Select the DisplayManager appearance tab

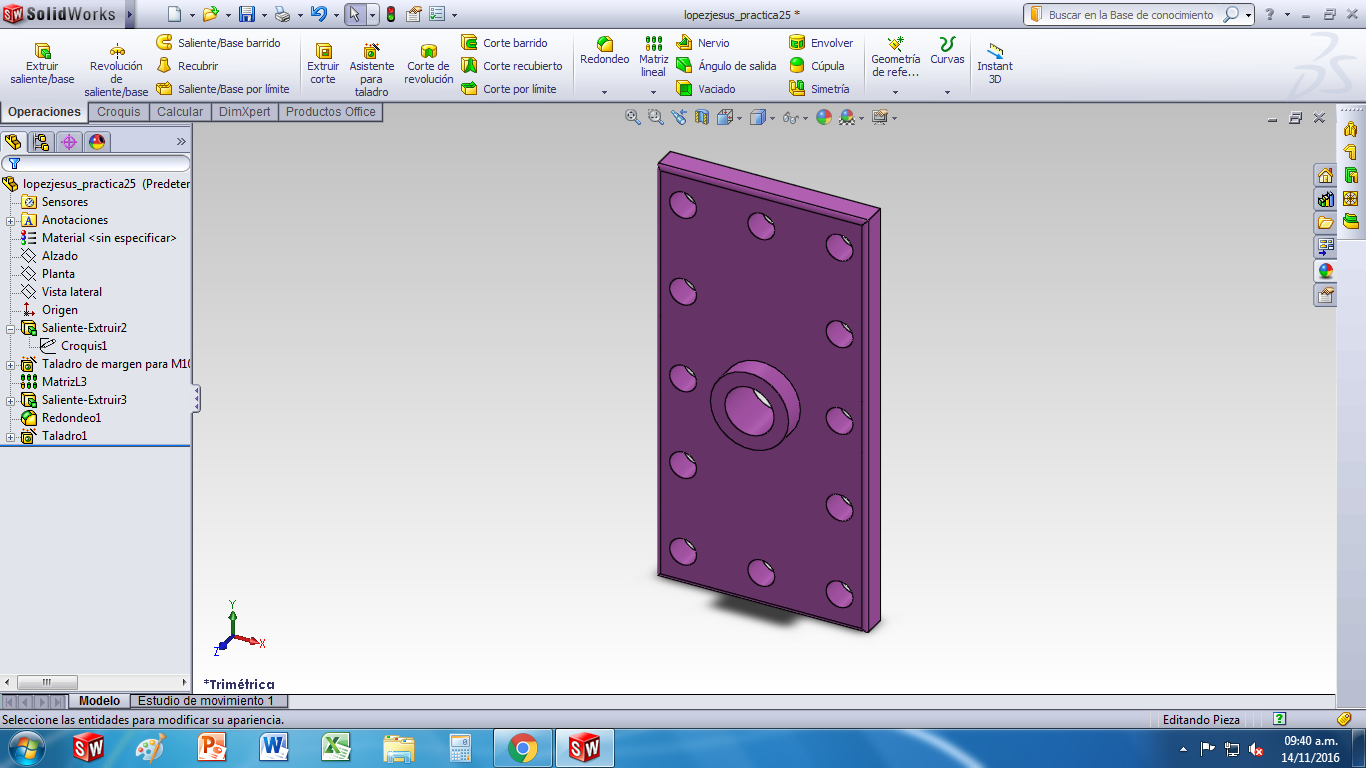tap(96, 141)
